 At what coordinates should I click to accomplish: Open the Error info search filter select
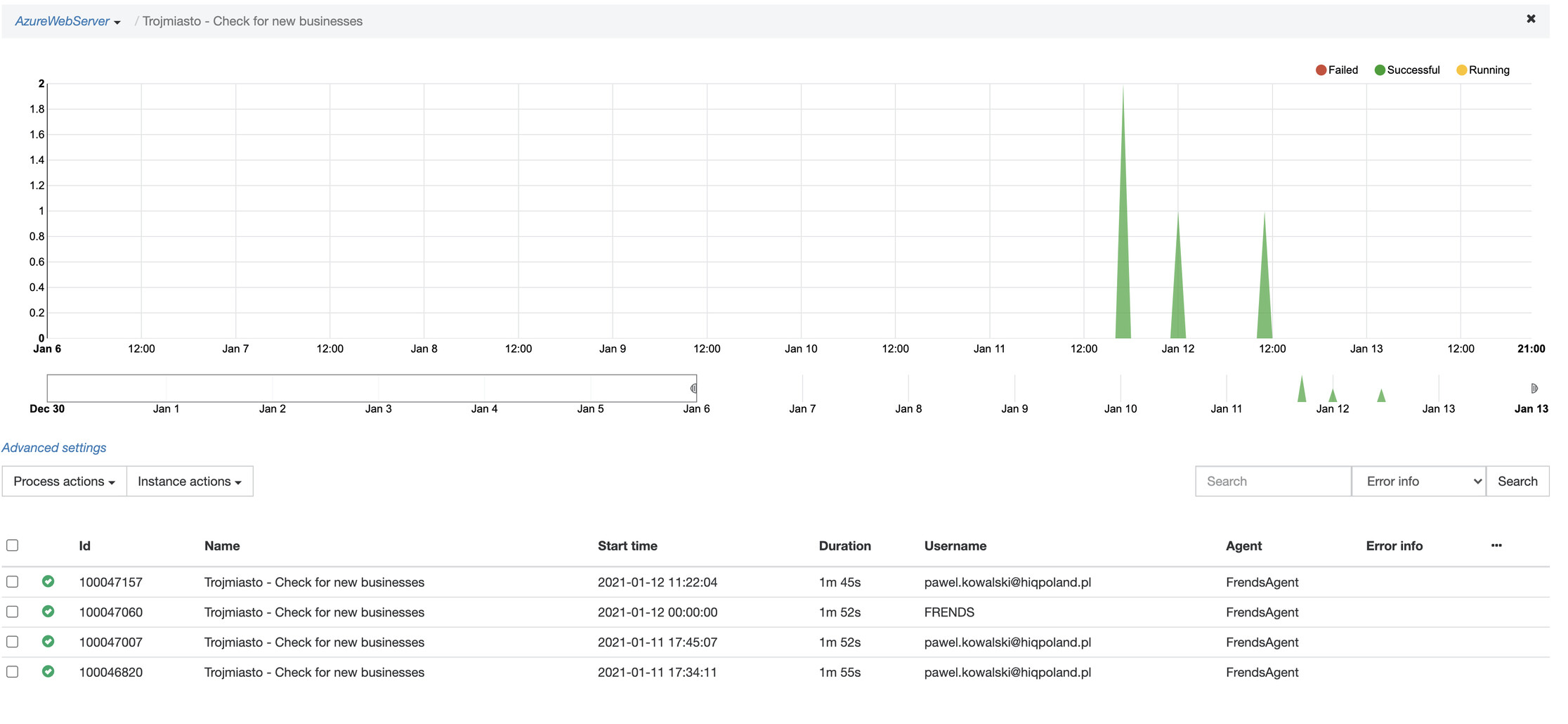(x=1418, y=481)
